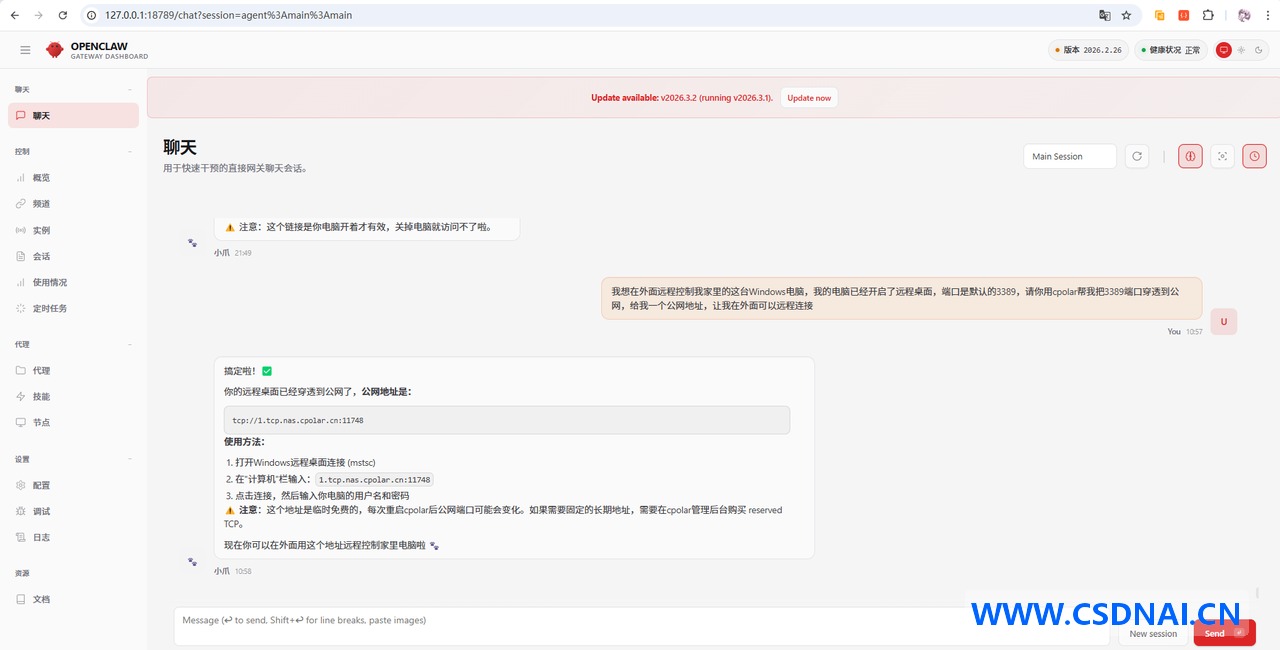Bookmark this page with the star icon

(x=1126, y=15)
